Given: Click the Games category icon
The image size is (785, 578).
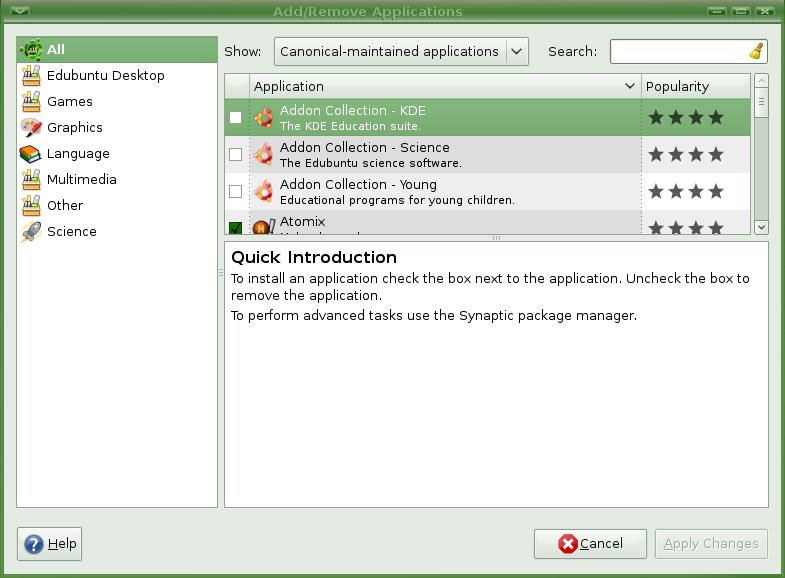Looking at the screenshot, I should point(31,101).
